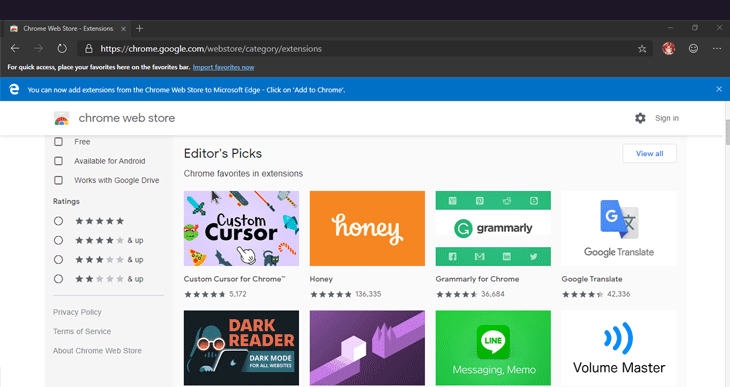The width and height of the screenshot is (730, 387).
Task: Click Sign in on the web store
Action: (x=667, y=118)
